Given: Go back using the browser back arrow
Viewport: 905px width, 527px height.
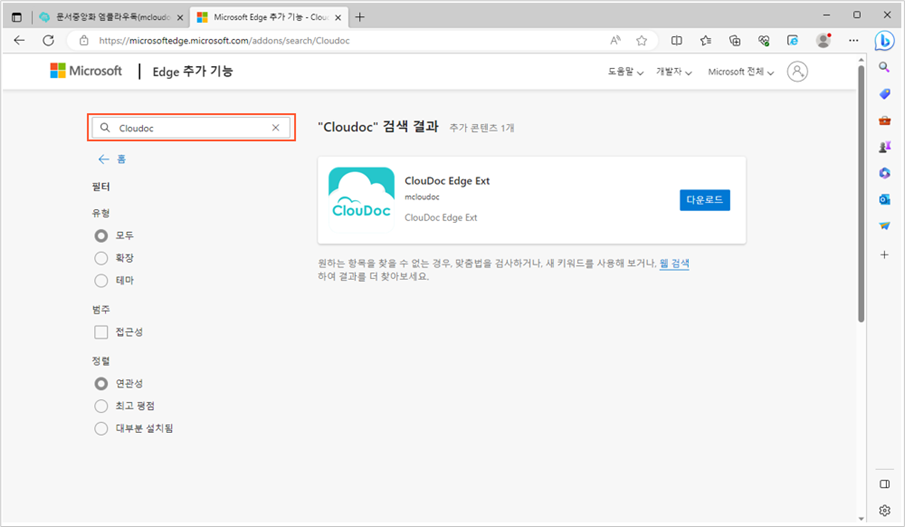Looking at the screenshot, I should 19,40.
